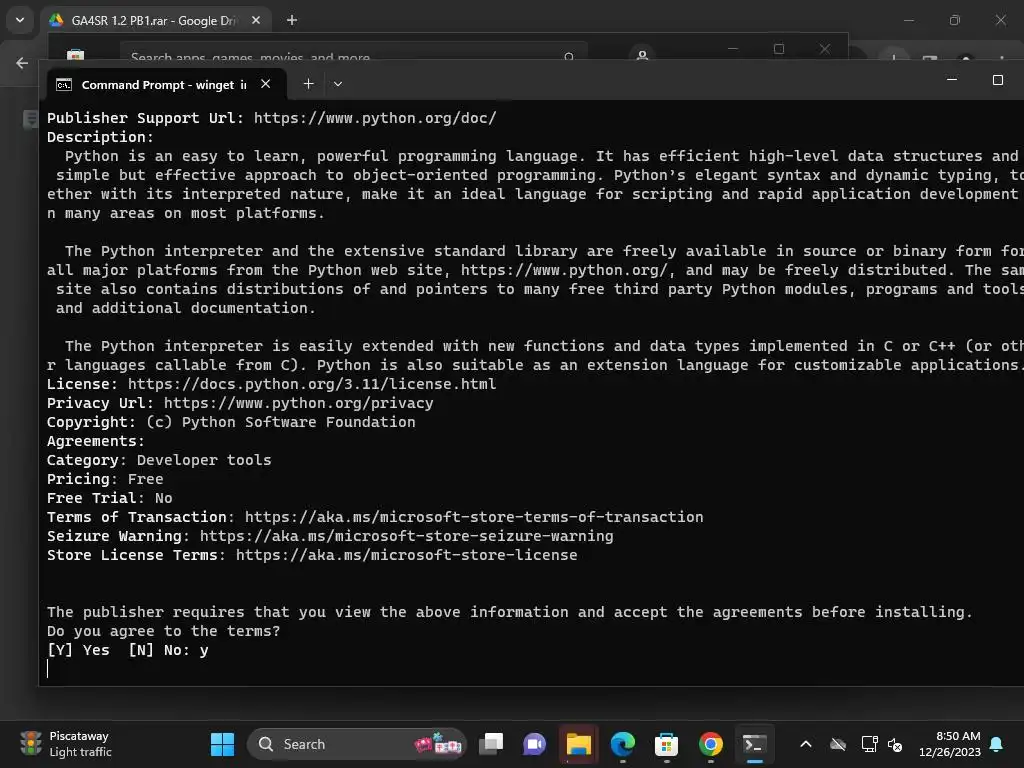Click the python.org/privacy URL
Image resolution: width=1024 pixels, height=768 pixels.
pos(298,403)
